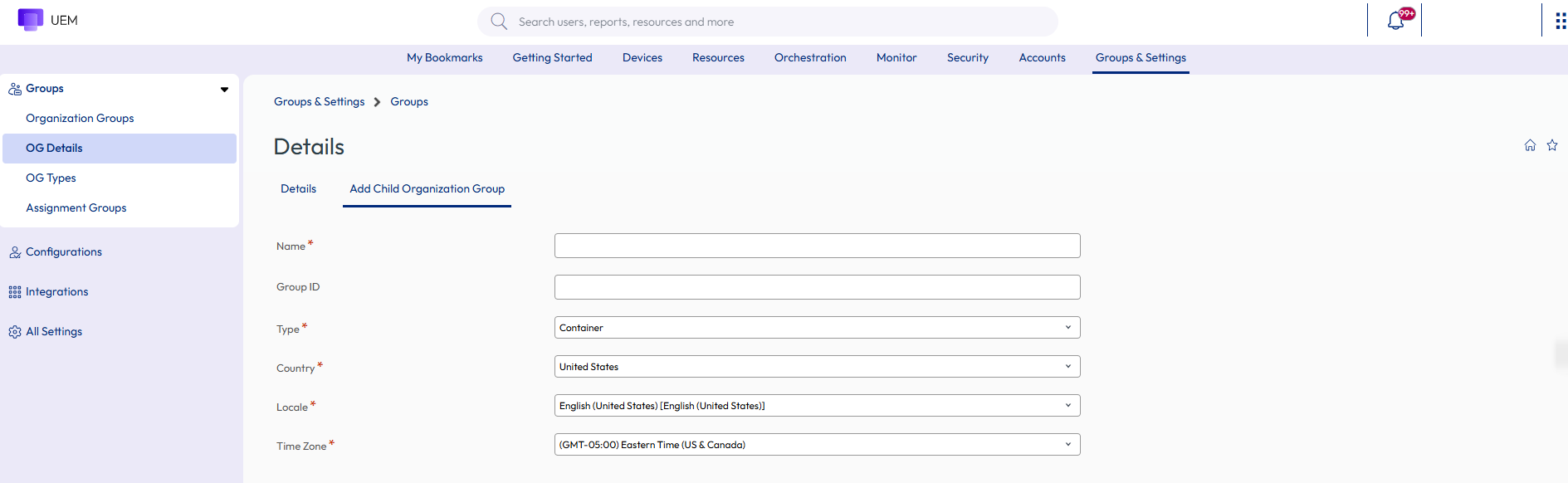Click the home icon beside Details heading
1568x483 pixels.
click(1530, 145)
